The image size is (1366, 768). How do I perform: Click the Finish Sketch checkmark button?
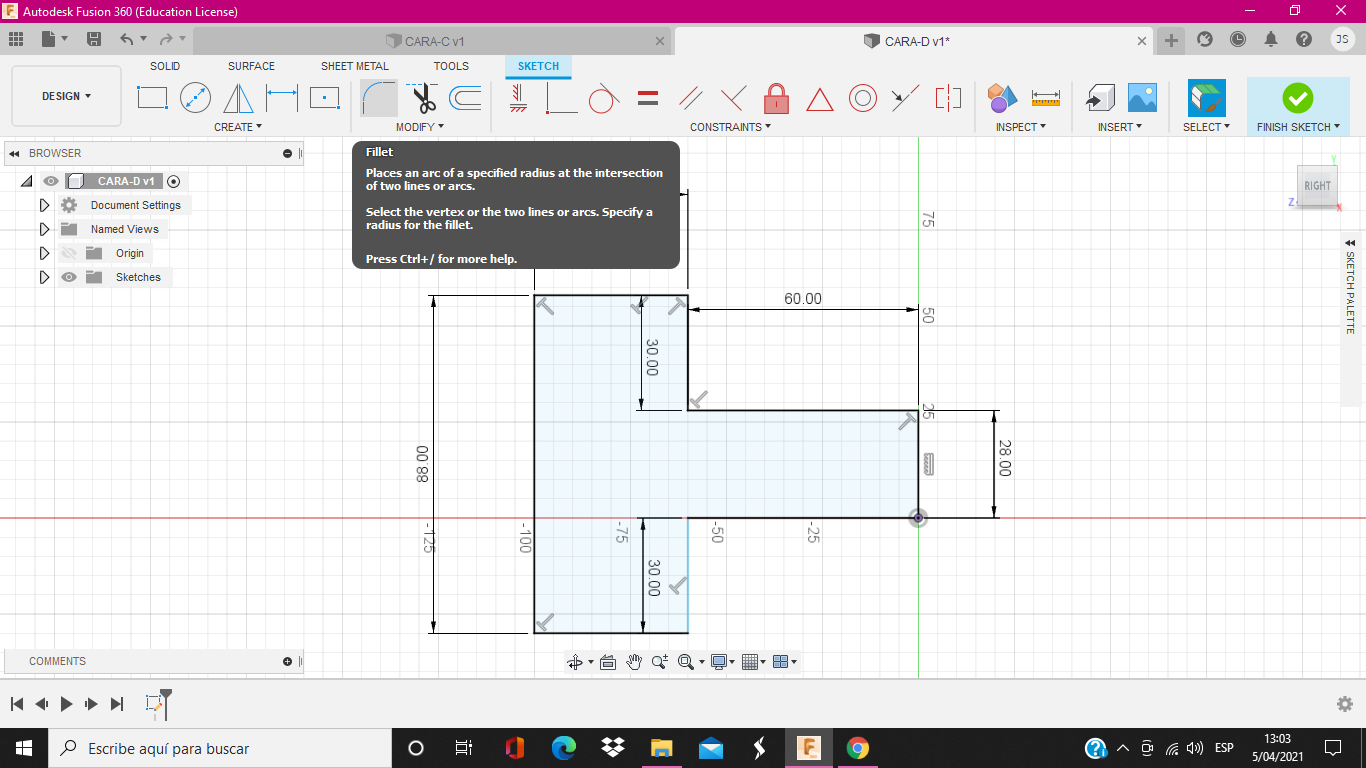pyautogui.click(x=1297, y=98)
